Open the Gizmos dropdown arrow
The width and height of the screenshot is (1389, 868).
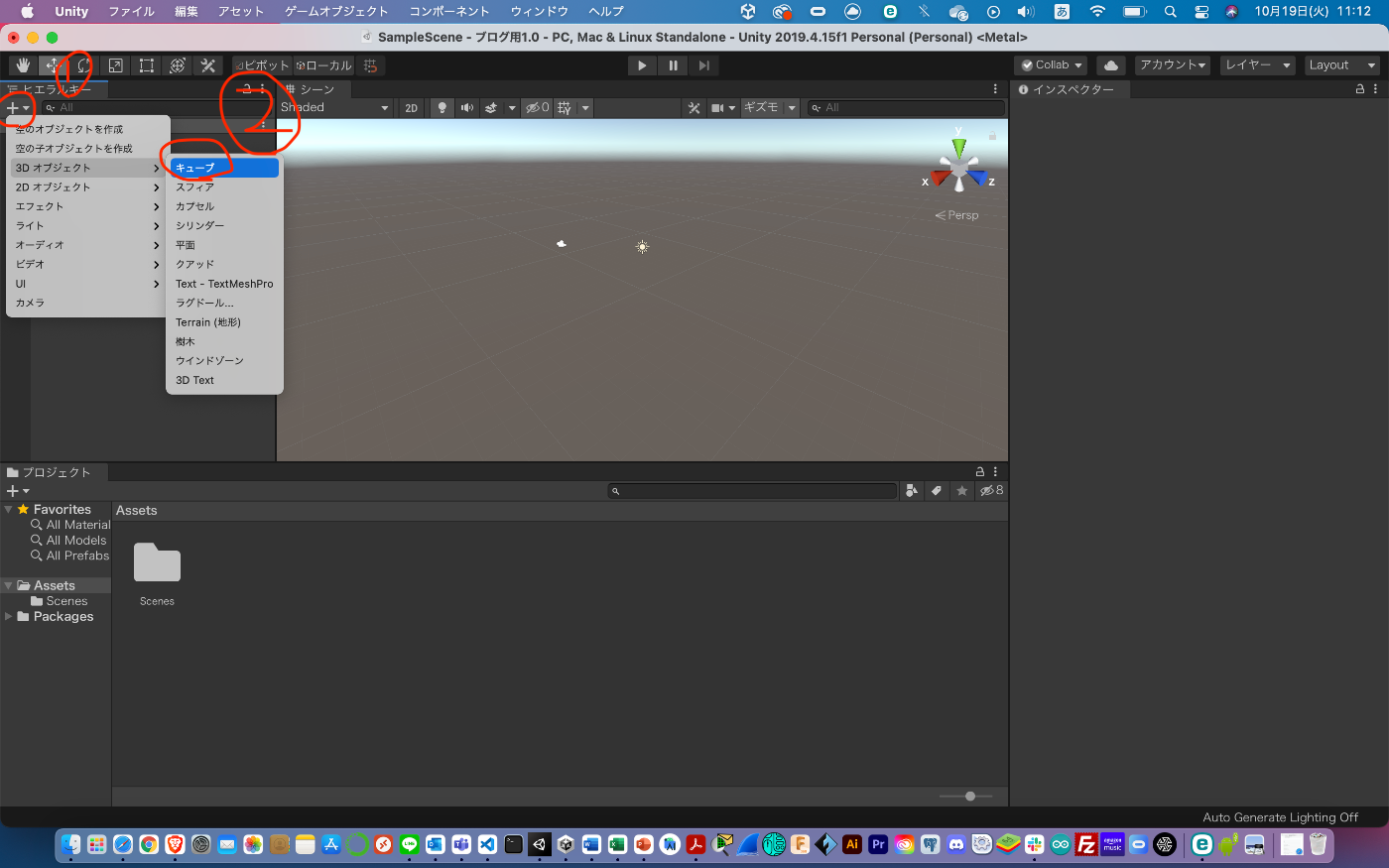[792, 108]
